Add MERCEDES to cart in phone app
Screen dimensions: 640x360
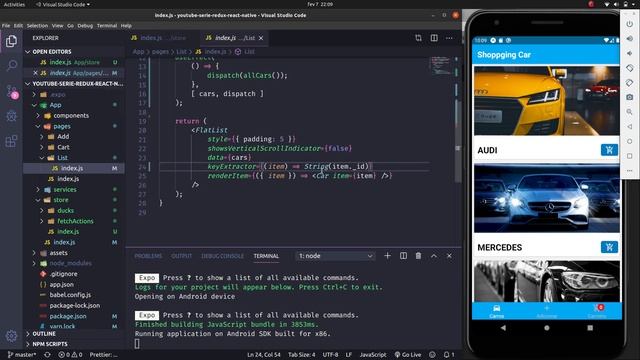[609, 247]
